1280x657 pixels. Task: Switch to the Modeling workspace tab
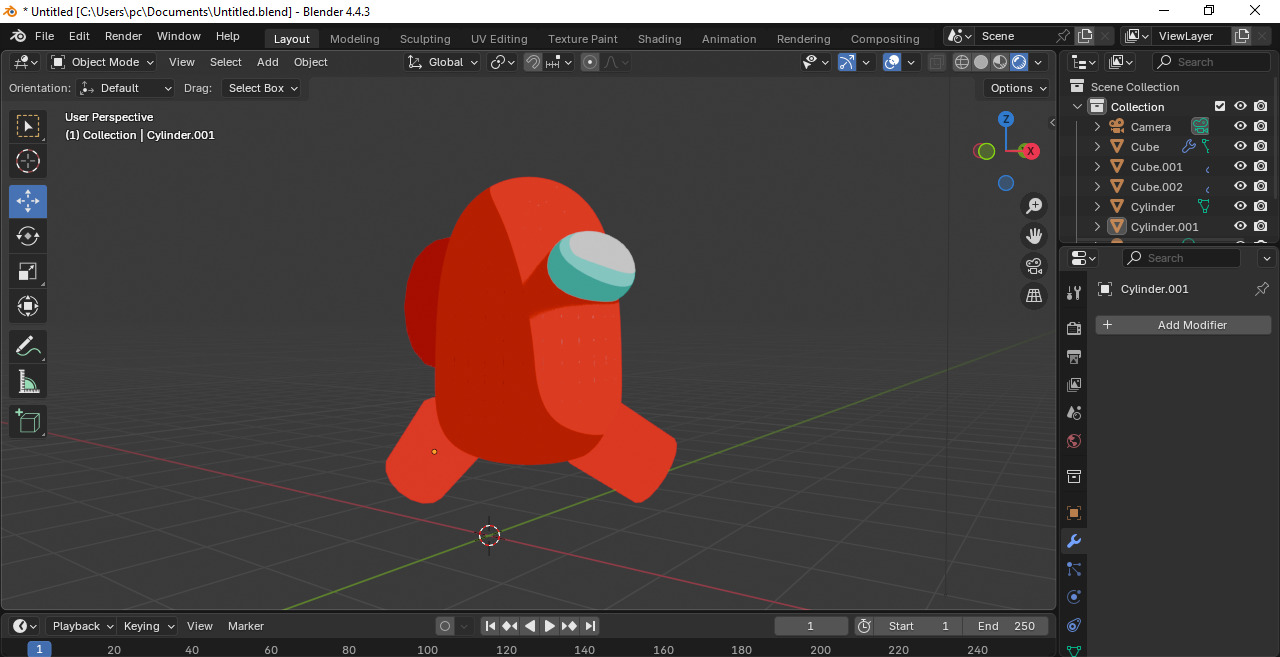tap(355, 39)
